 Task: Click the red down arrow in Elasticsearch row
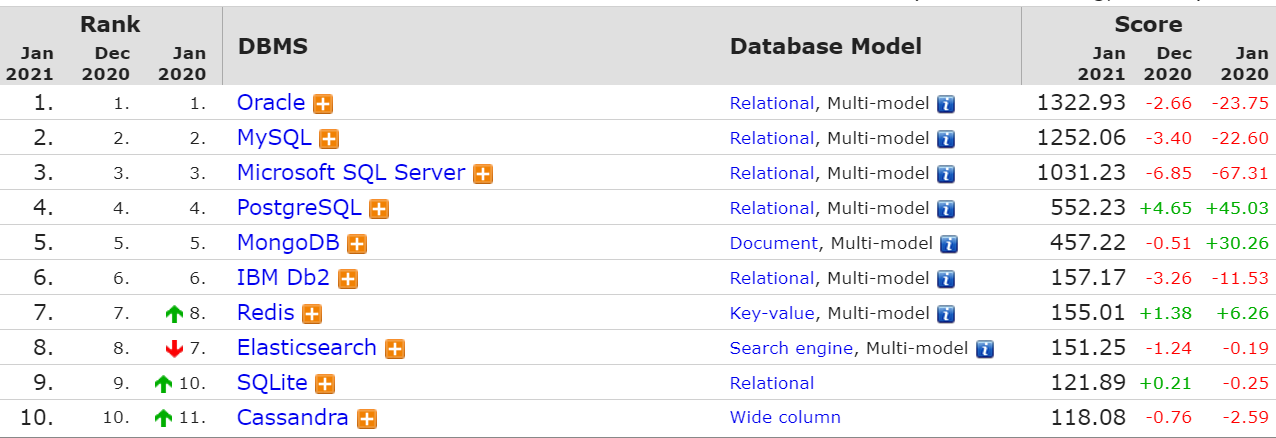(x=175, y=349)
